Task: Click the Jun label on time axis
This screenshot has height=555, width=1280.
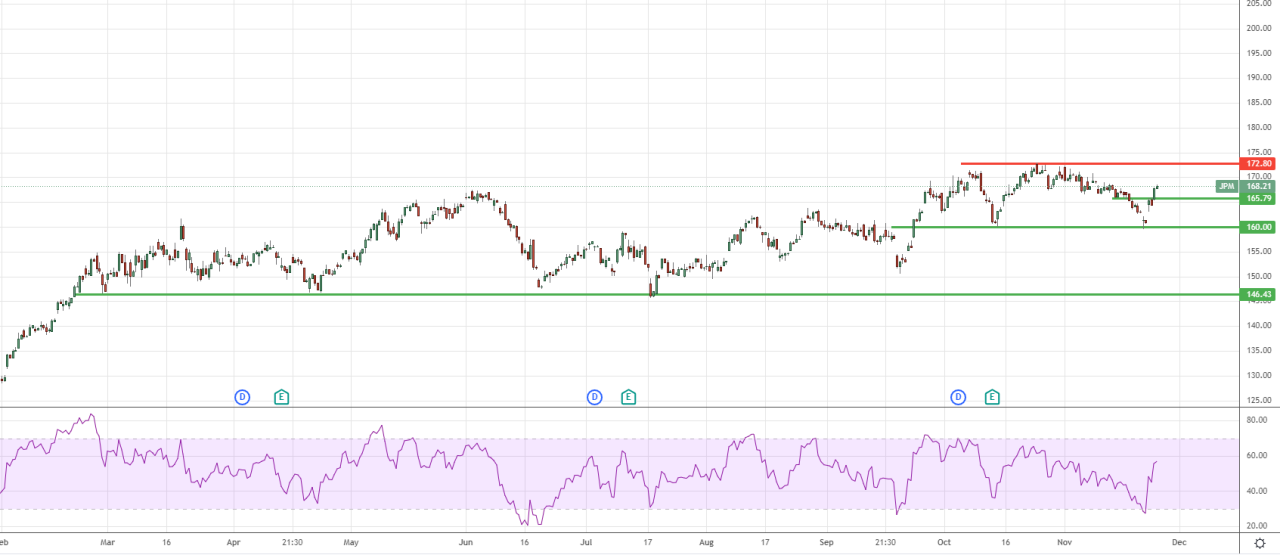Action: pyautogui.click(x=464, y=544)
